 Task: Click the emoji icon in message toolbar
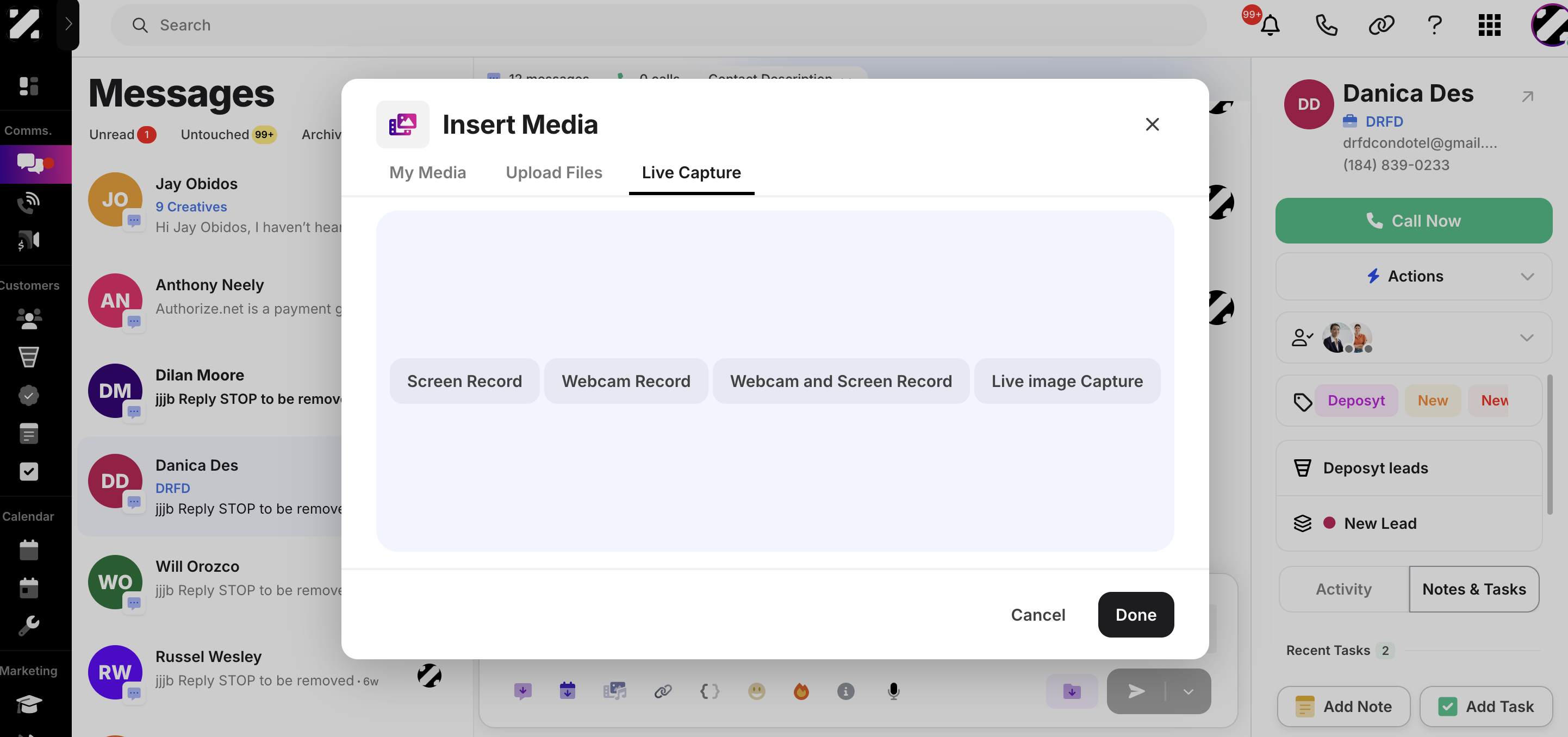click(756, 691)
